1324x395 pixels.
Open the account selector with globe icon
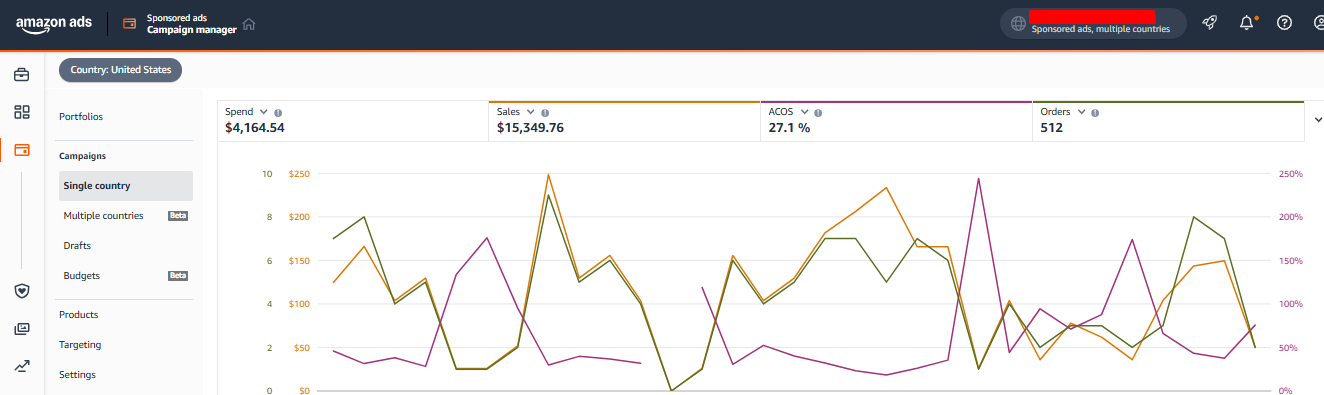[1093, 23]
